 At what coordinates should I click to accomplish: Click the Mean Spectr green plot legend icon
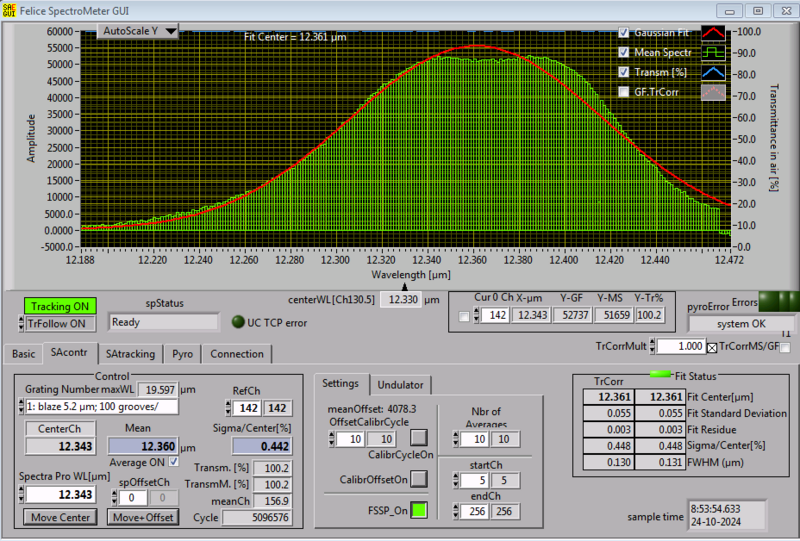pos(712,52)
